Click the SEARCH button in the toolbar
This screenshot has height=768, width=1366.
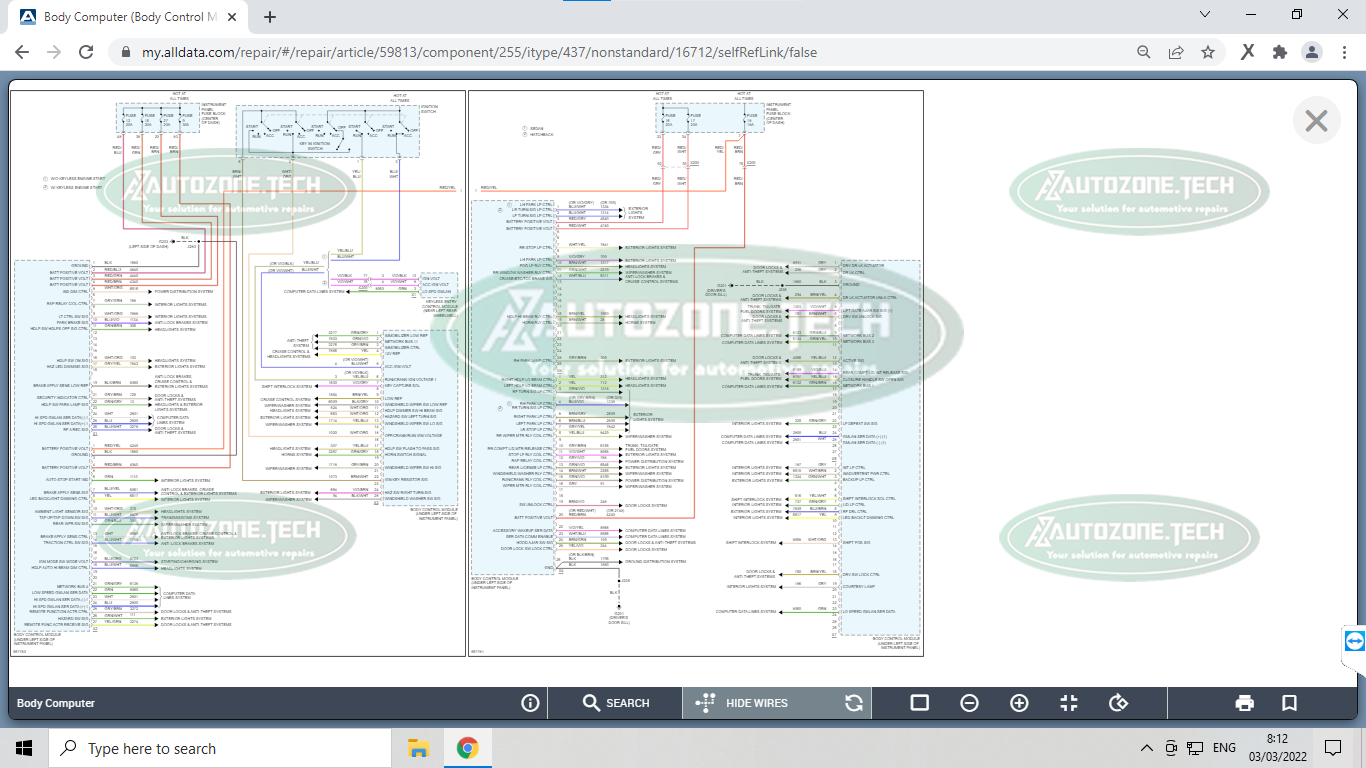[x=615, y=703]
